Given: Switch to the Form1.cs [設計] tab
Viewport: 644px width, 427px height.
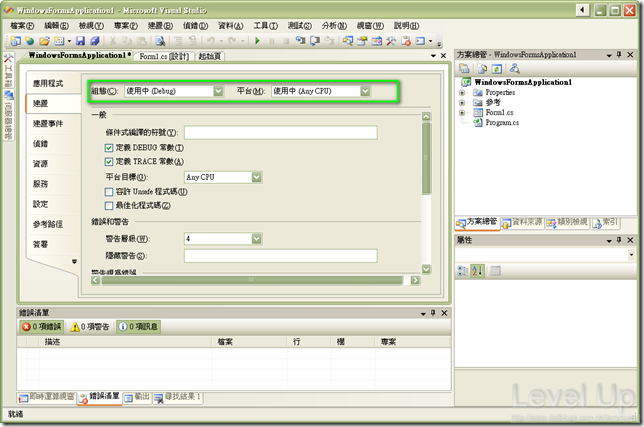Looking at the screenshot, I should [x=164, y=56].
